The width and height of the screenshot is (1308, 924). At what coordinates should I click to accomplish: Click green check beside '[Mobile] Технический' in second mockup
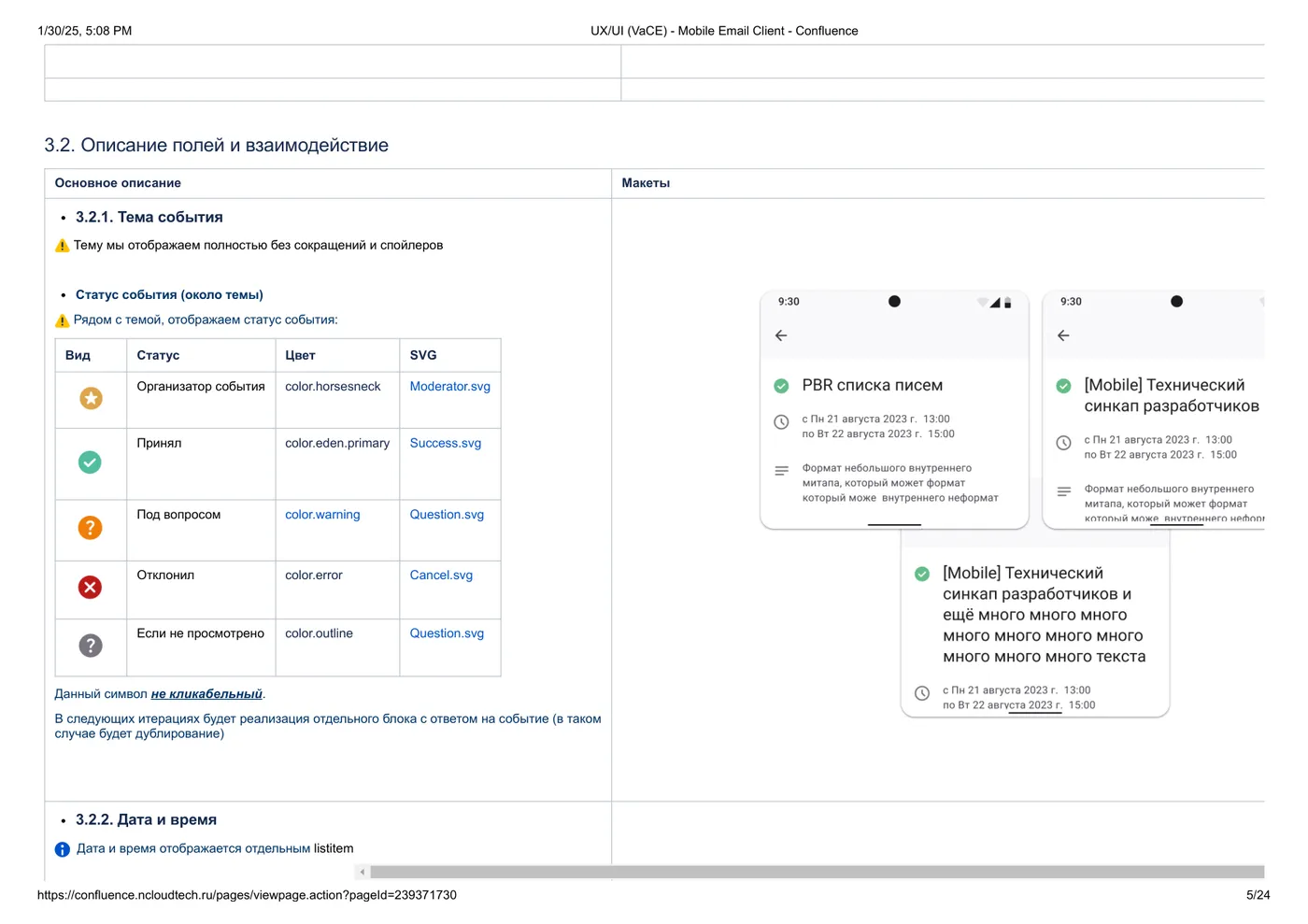[x=1063, y=386]
